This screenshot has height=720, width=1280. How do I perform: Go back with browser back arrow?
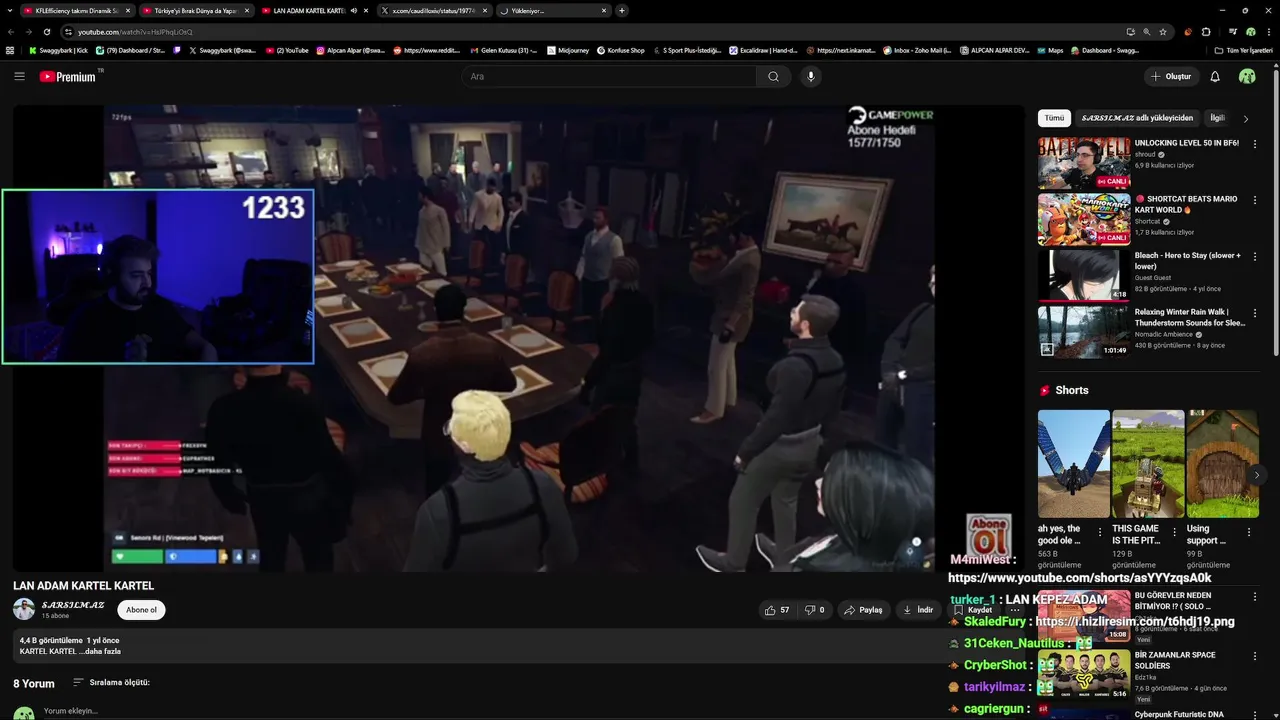pyautogui.click(x=11, y=31)
